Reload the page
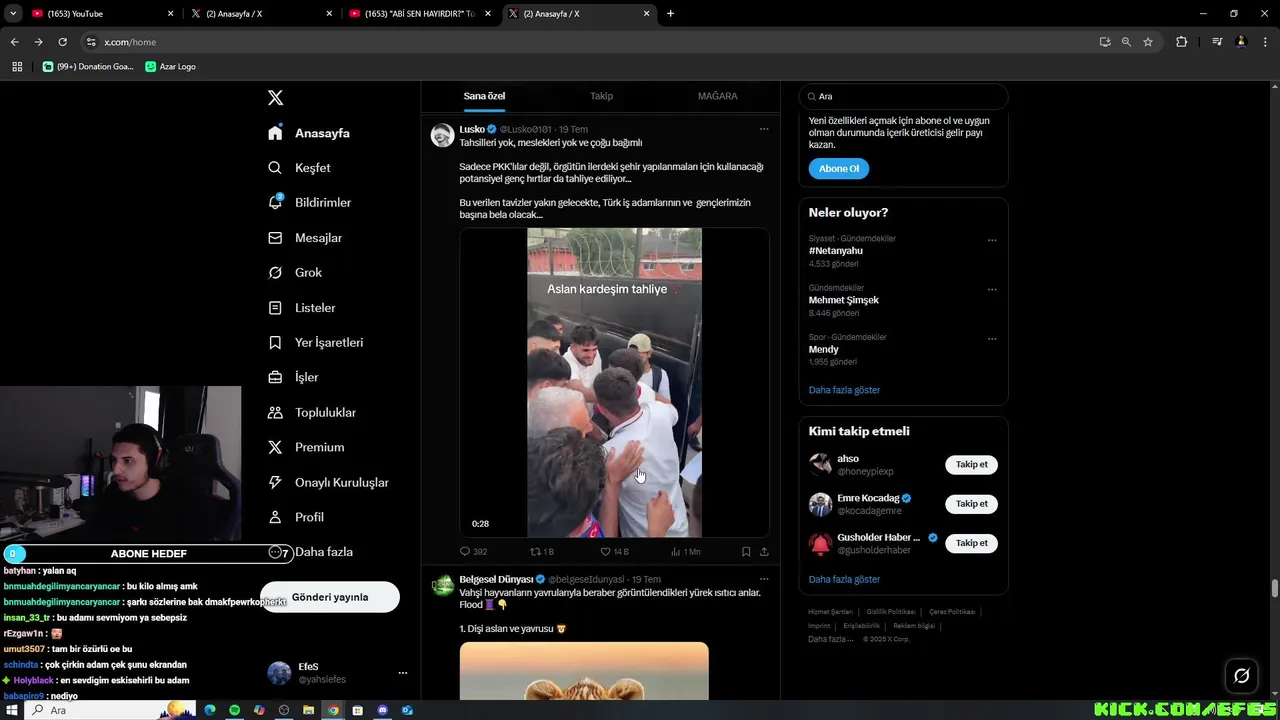1280x720 pixels. point(62,42)
